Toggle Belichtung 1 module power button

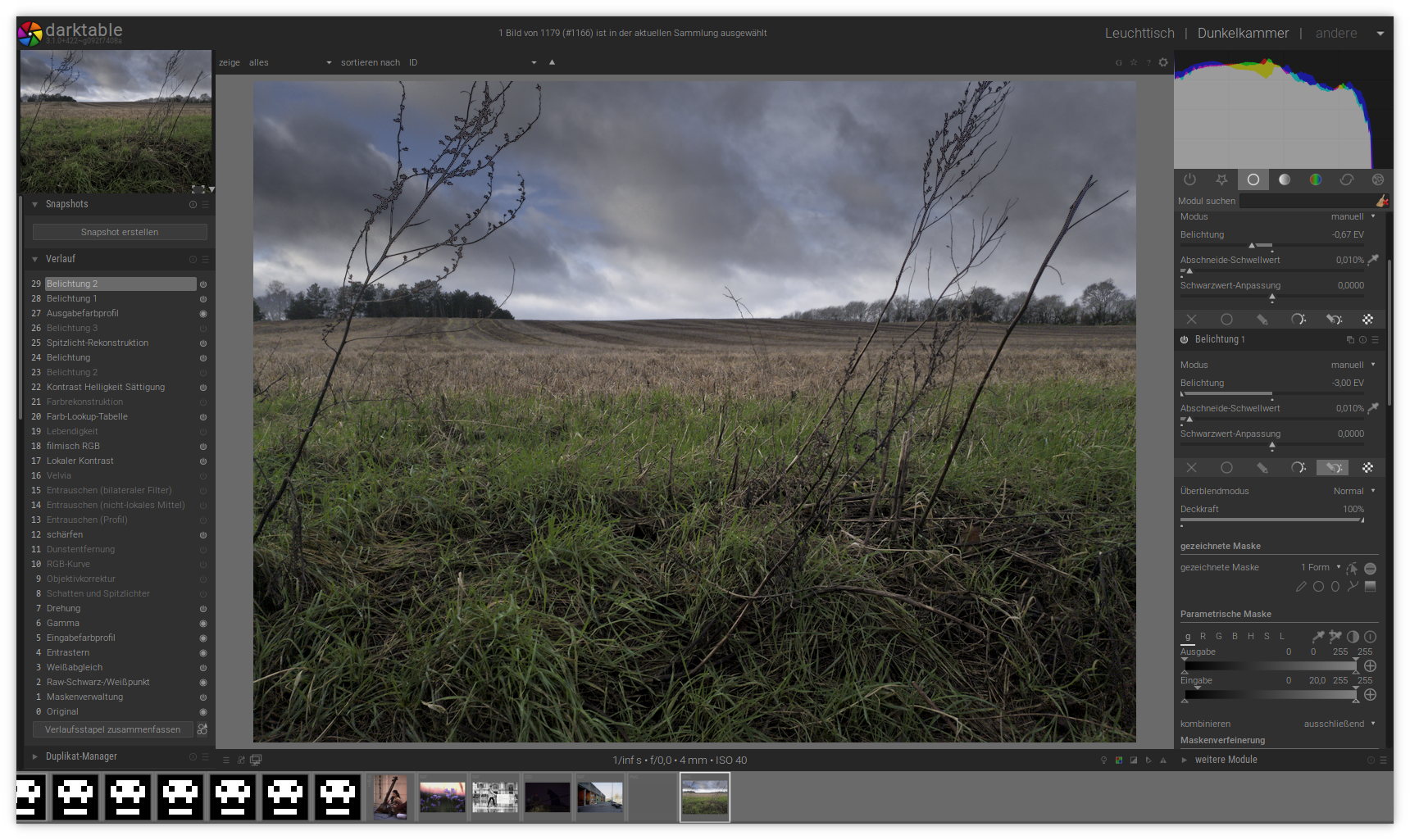(1184, 340)
